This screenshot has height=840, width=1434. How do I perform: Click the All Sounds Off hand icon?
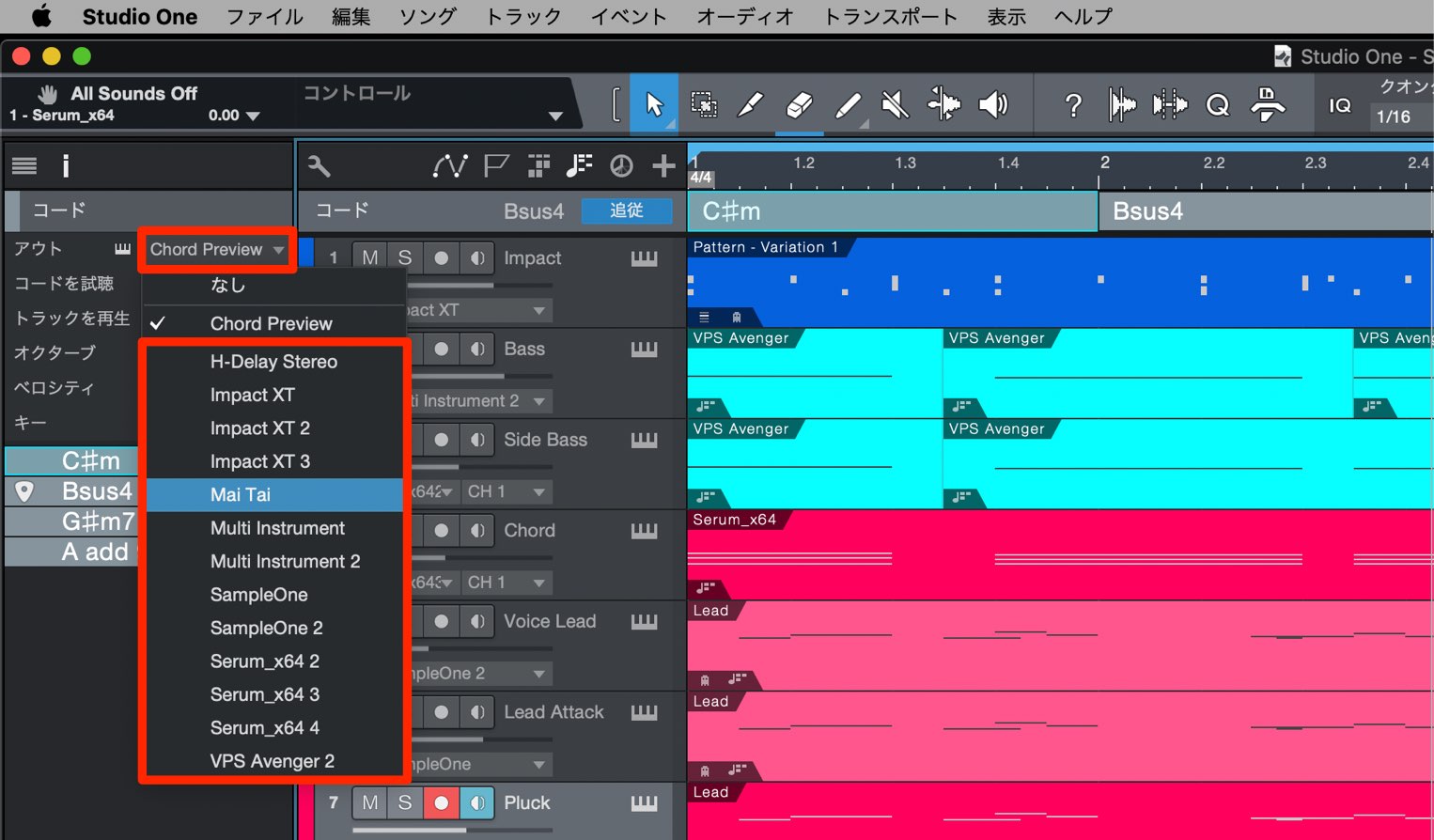click(x=48, y=93)
